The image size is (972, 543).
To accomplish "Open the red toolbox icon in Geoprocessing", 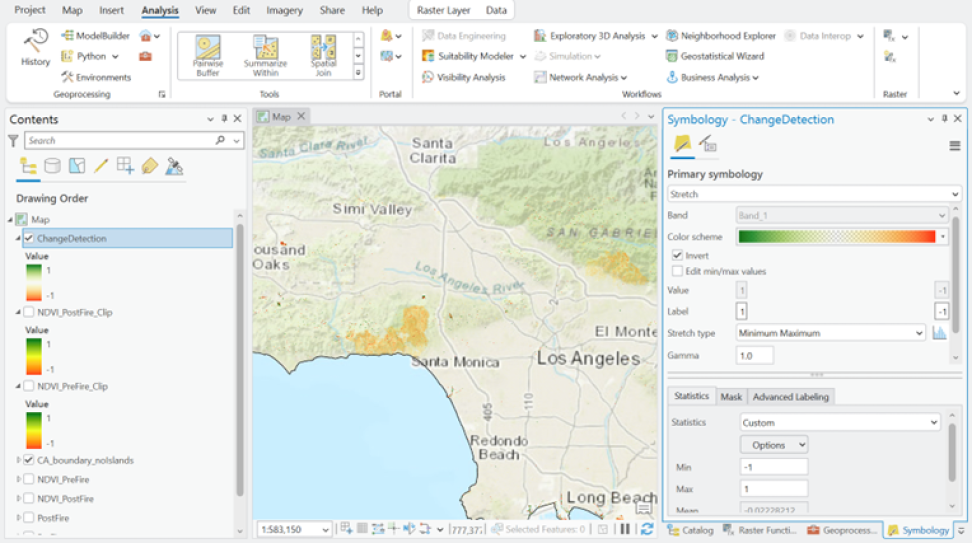I will point(146,56).
